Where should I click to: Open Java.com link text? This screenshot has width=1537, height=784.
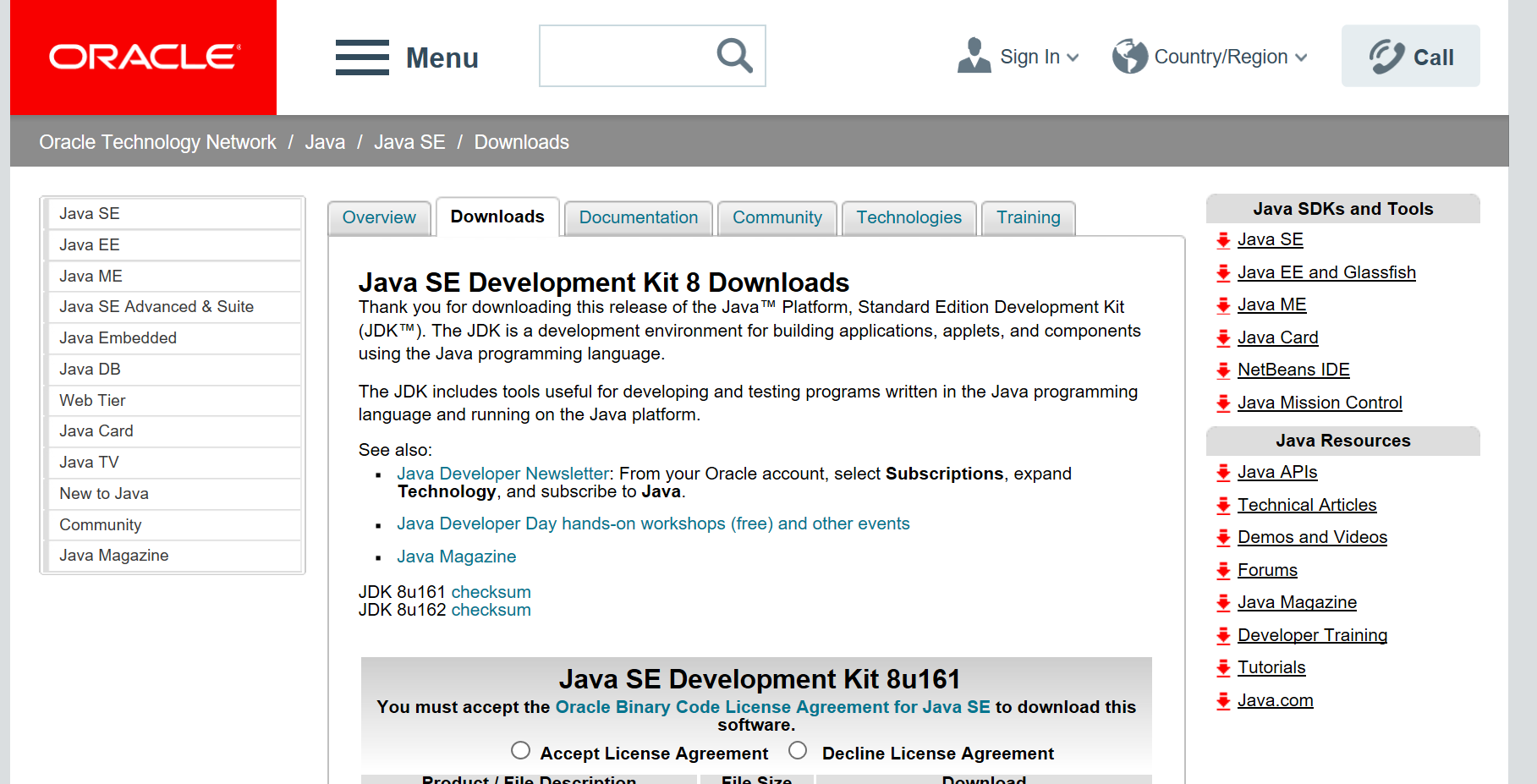pyautogui.click(x=1276, y=700)
